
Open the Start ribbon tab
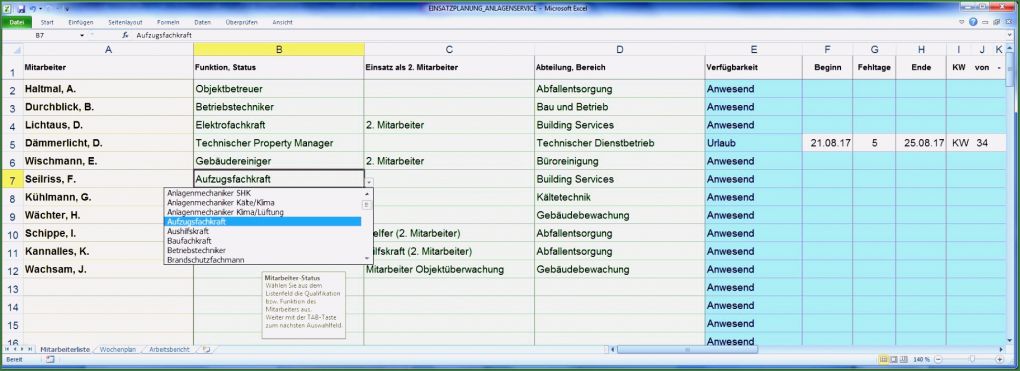tap(47, 22)
